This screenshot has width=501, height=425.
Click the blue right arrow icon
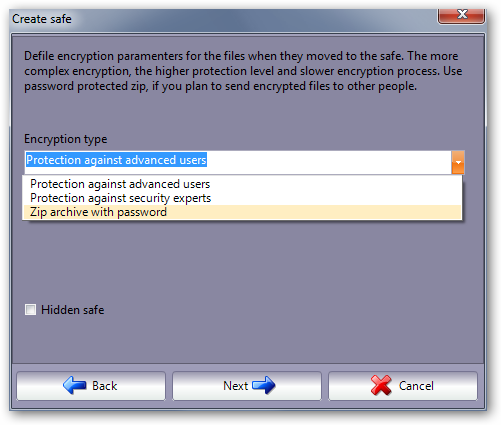coord(264,385)
